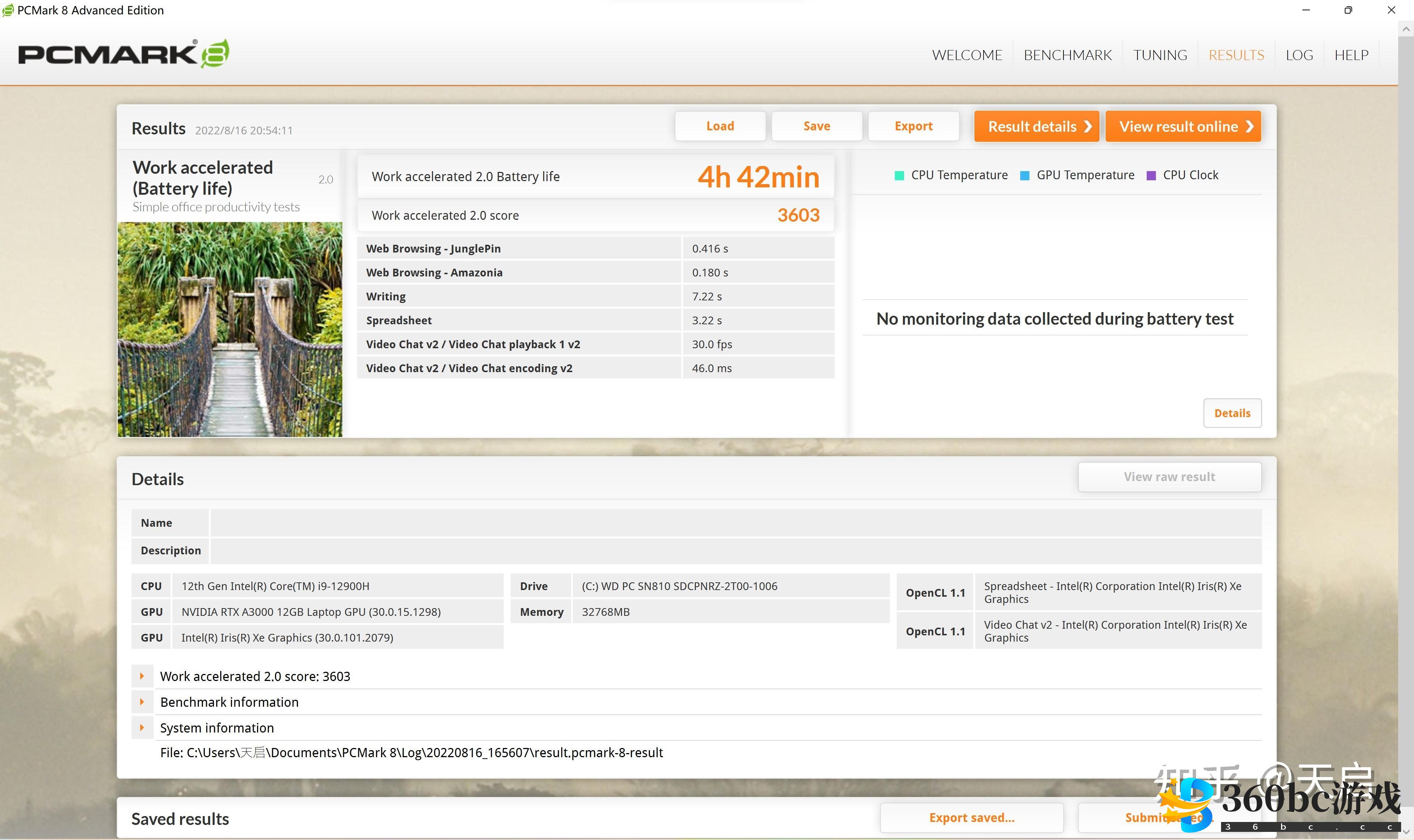This screenshot has height=840, width=1414.
Task: Expand Work accelerated 2.0 score row
Action: (142, 676)
